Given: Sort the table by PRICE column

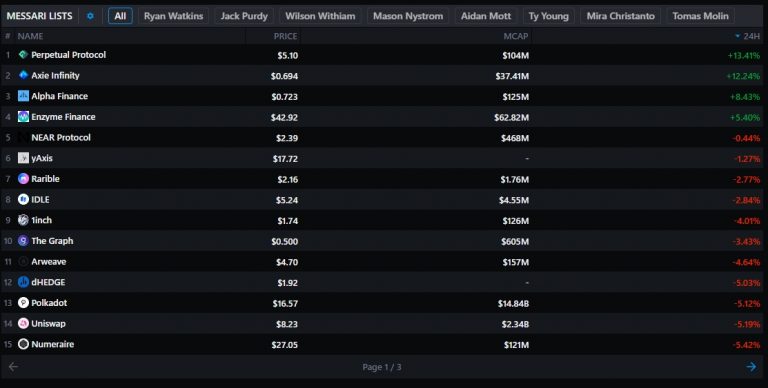Looking at the screenshot, I should point(285,36).
